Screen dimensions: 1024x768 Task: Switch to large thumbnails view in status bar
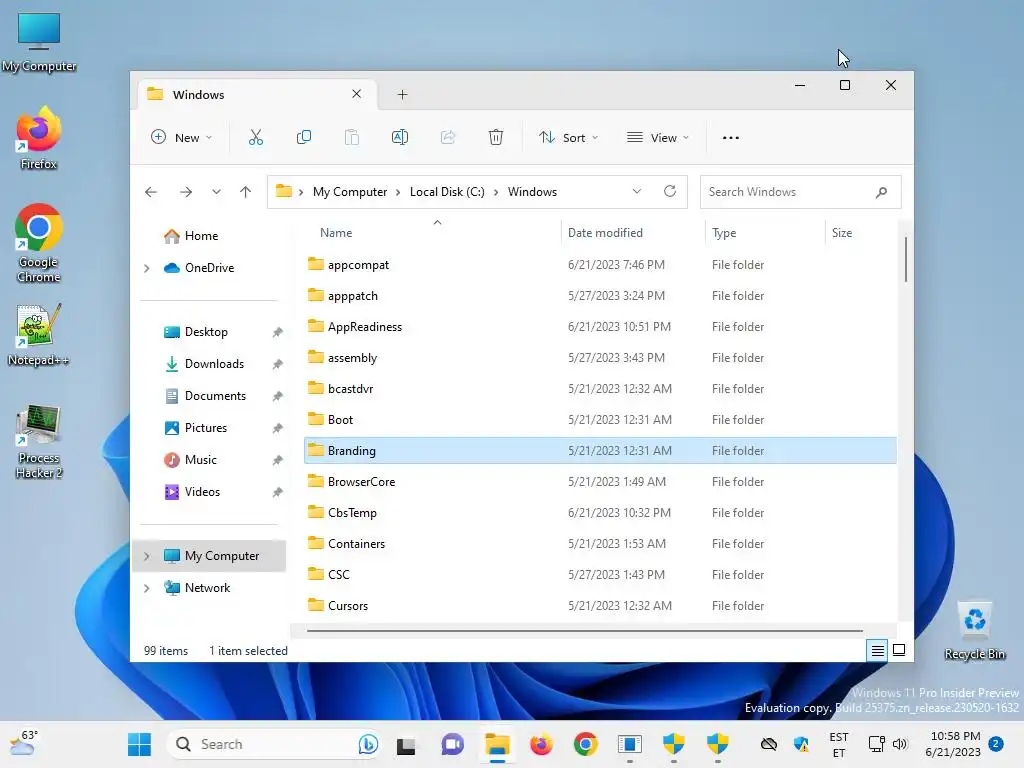899,650
